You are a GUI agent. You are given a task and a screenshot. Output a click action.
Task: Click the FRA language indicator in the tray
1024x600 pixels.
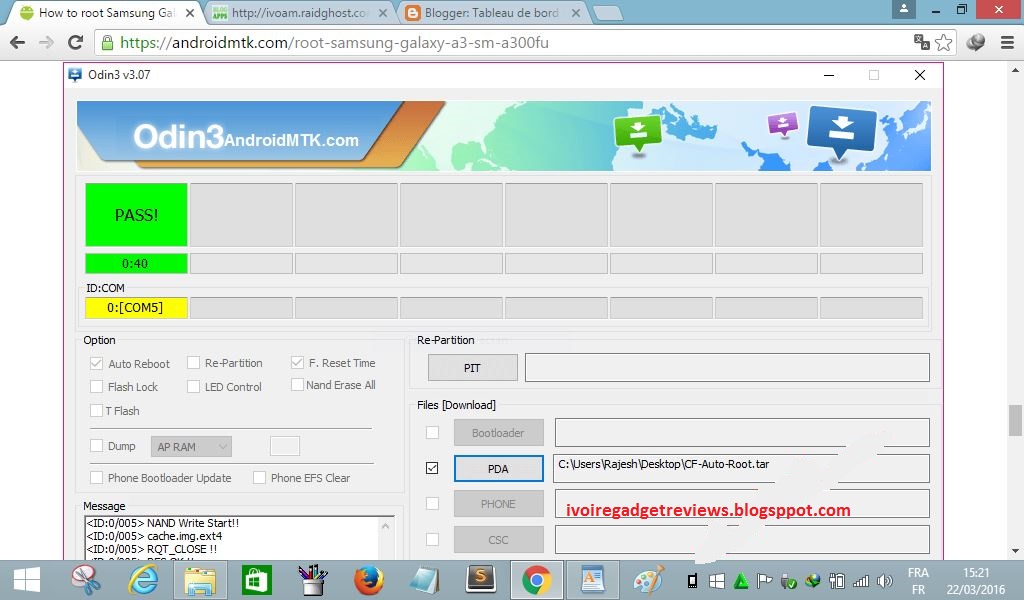click(918, 573)
